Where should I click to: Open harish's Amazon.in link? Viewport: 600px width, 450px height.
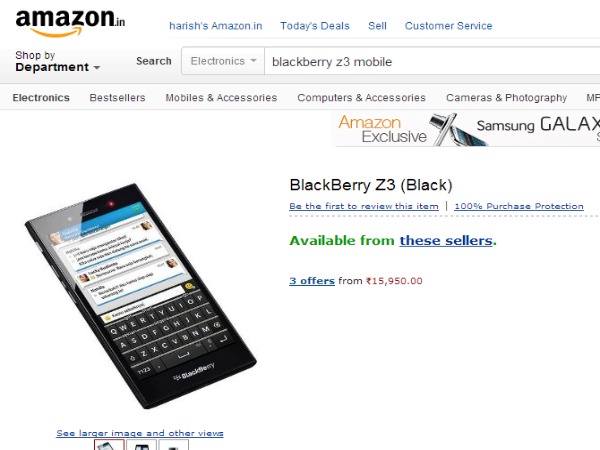(x=216, y=26)
